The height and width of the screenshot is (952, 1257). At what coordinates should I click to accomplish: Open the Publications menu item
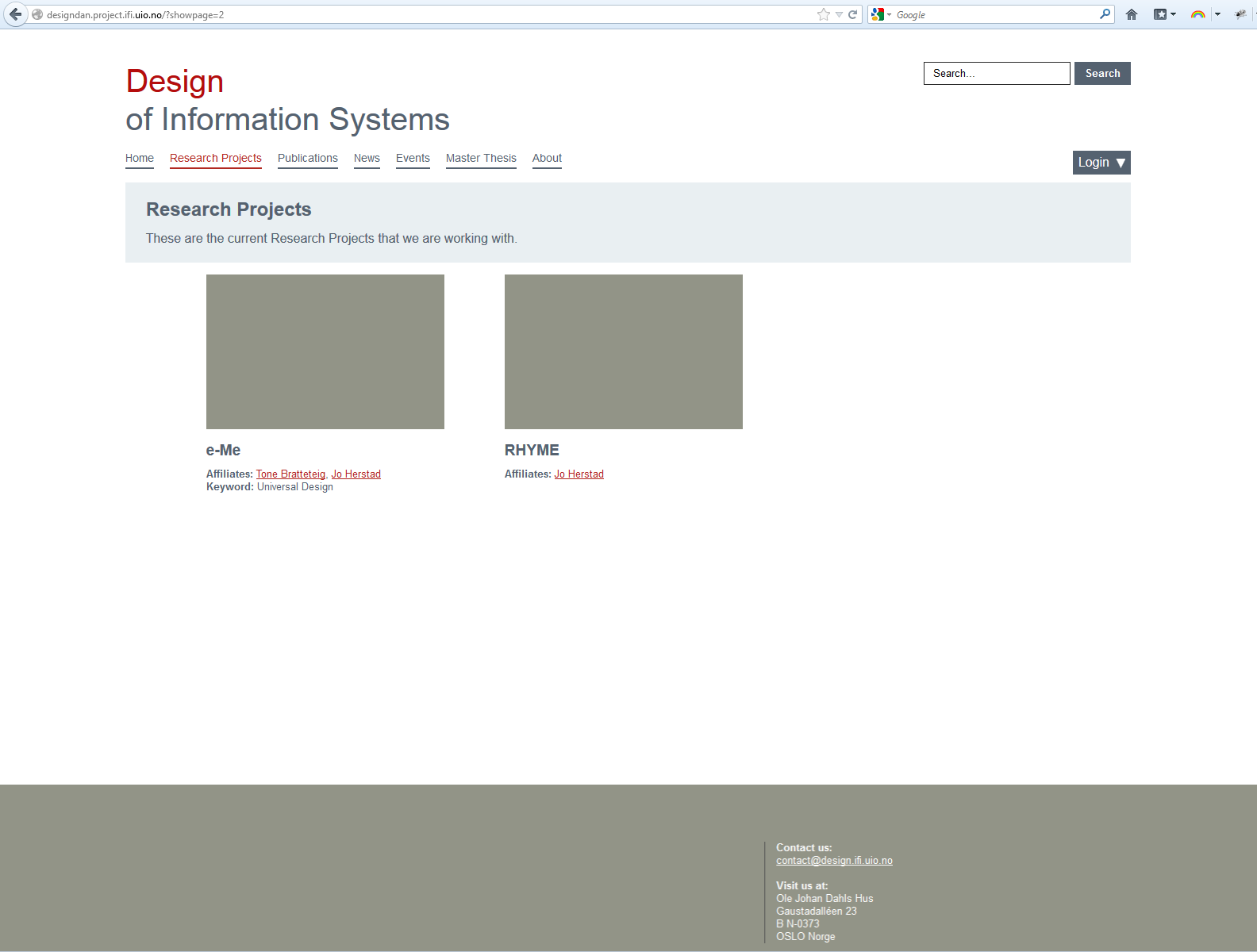point(308,158)
